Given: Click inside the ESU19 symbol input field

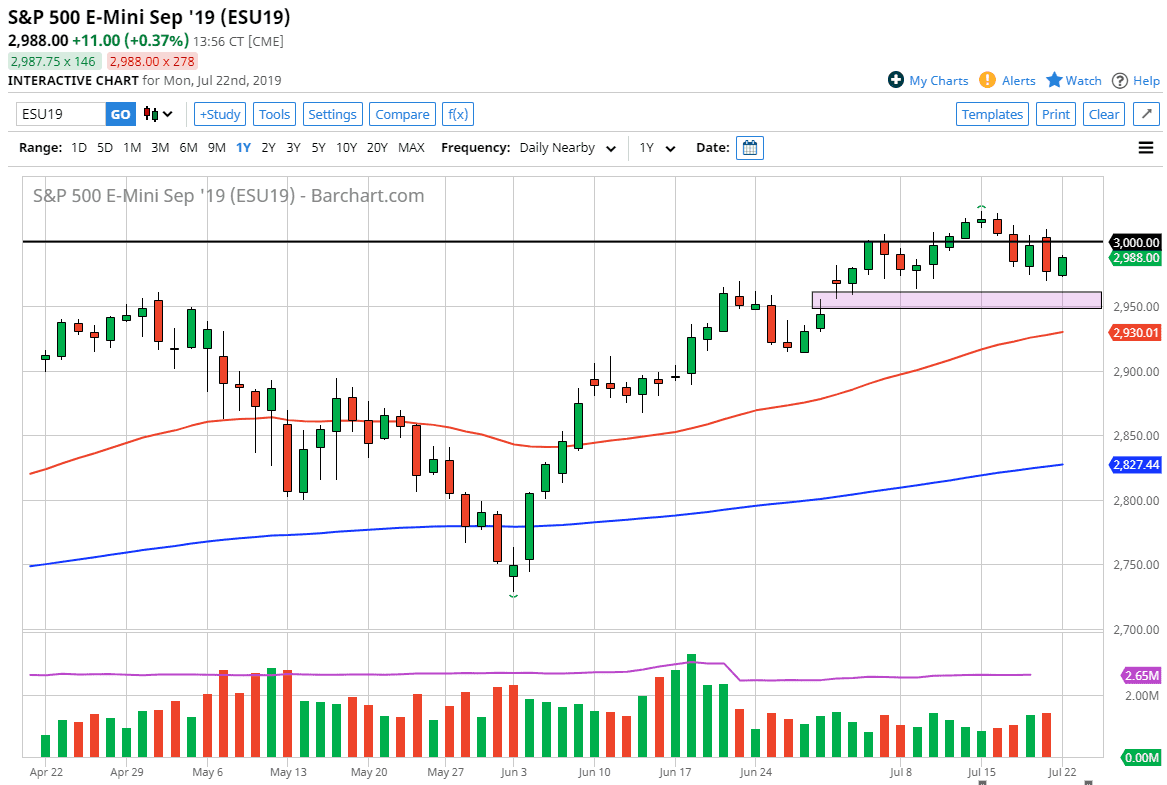Looking at the screenshot, I should 60,114.
